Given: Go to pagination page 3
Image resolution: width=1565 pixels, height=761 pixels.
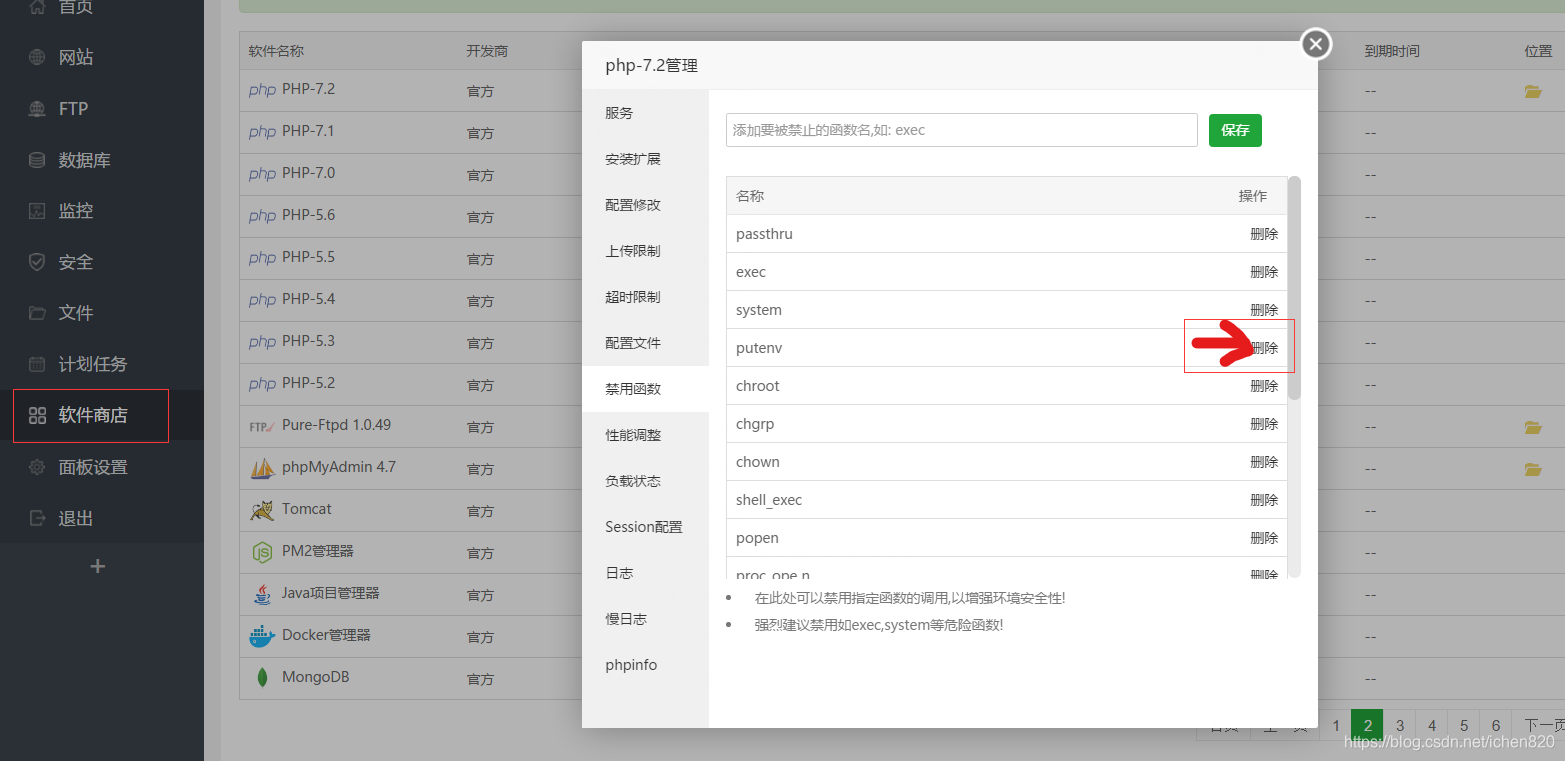Looking at the screenshot, I should tap(1399, 725).
